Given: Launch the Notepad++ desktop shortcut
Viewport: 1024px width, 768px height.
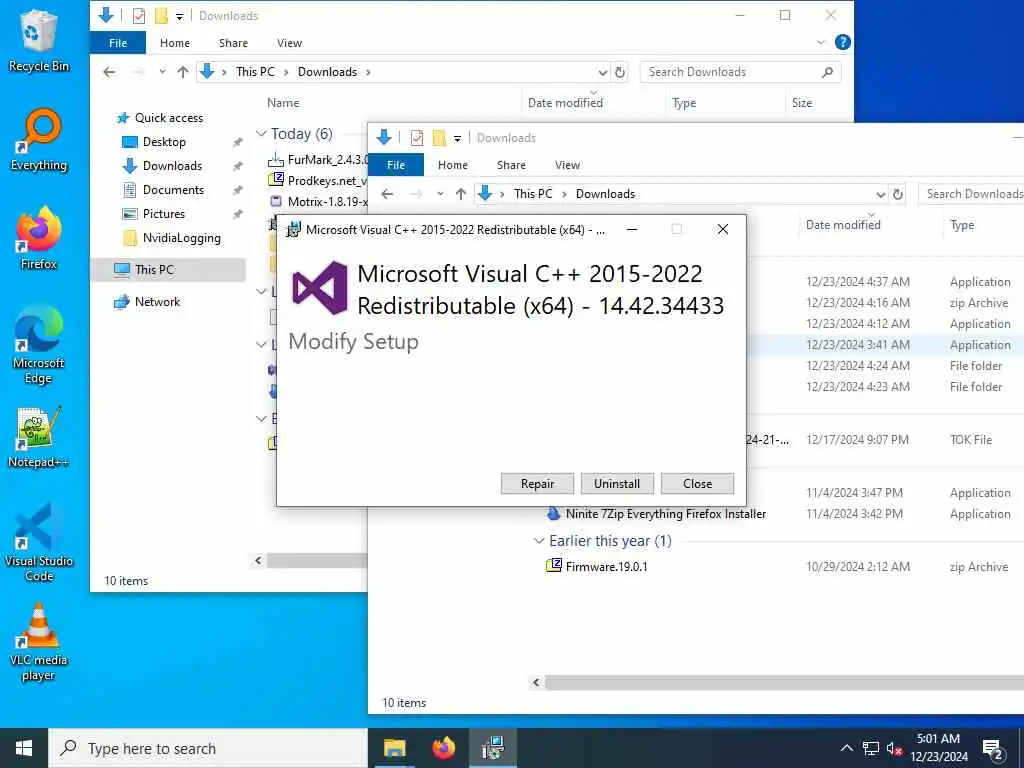Looking at the screenshot, I should coord(39,436).
